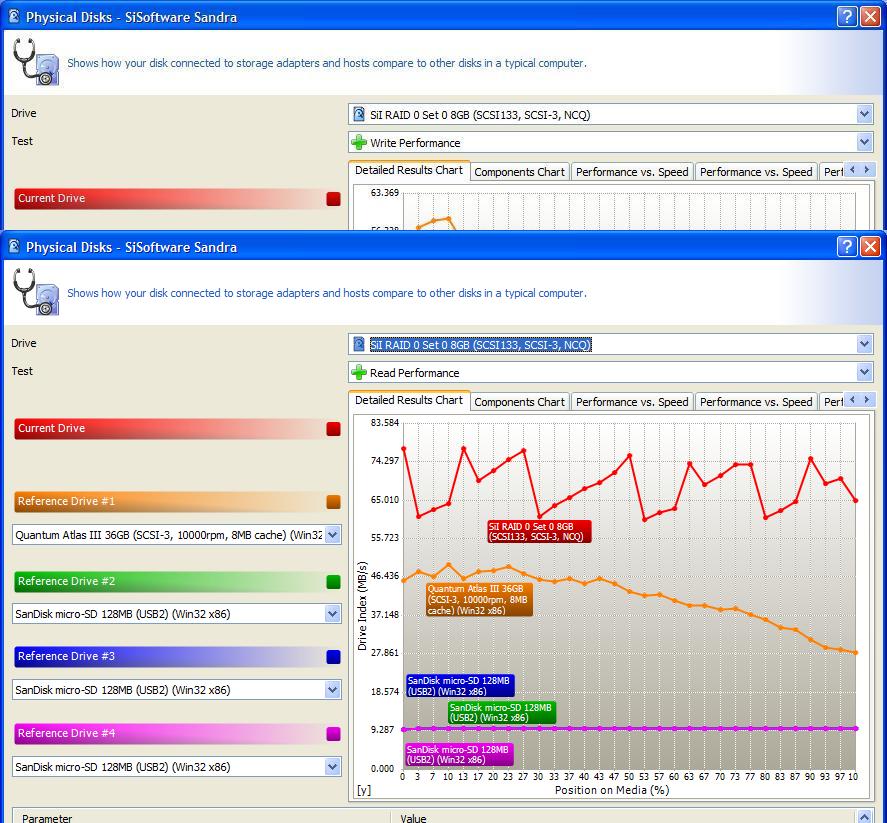Open the Reference Drive #2 SanDisk dropdown
The height and width of the screenshot is (823, 887).
[x=333, y=614]
